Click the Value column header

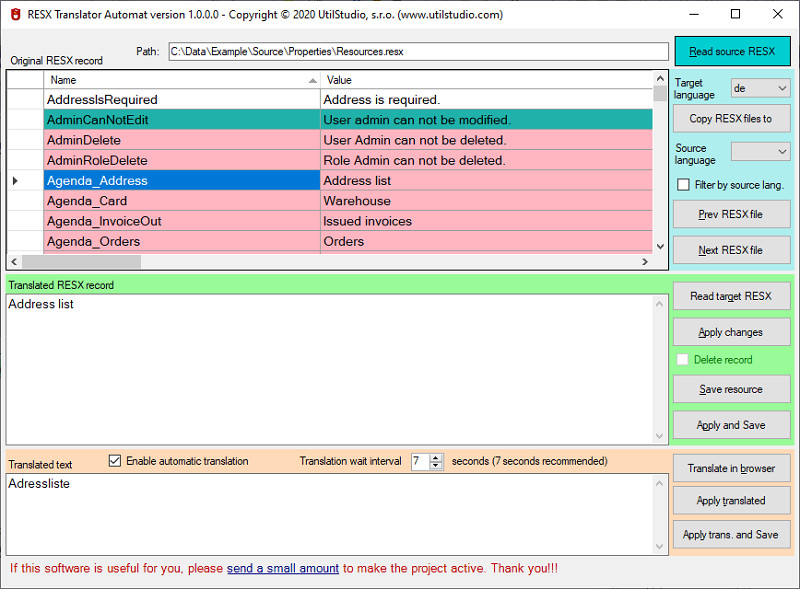(486, 80)
